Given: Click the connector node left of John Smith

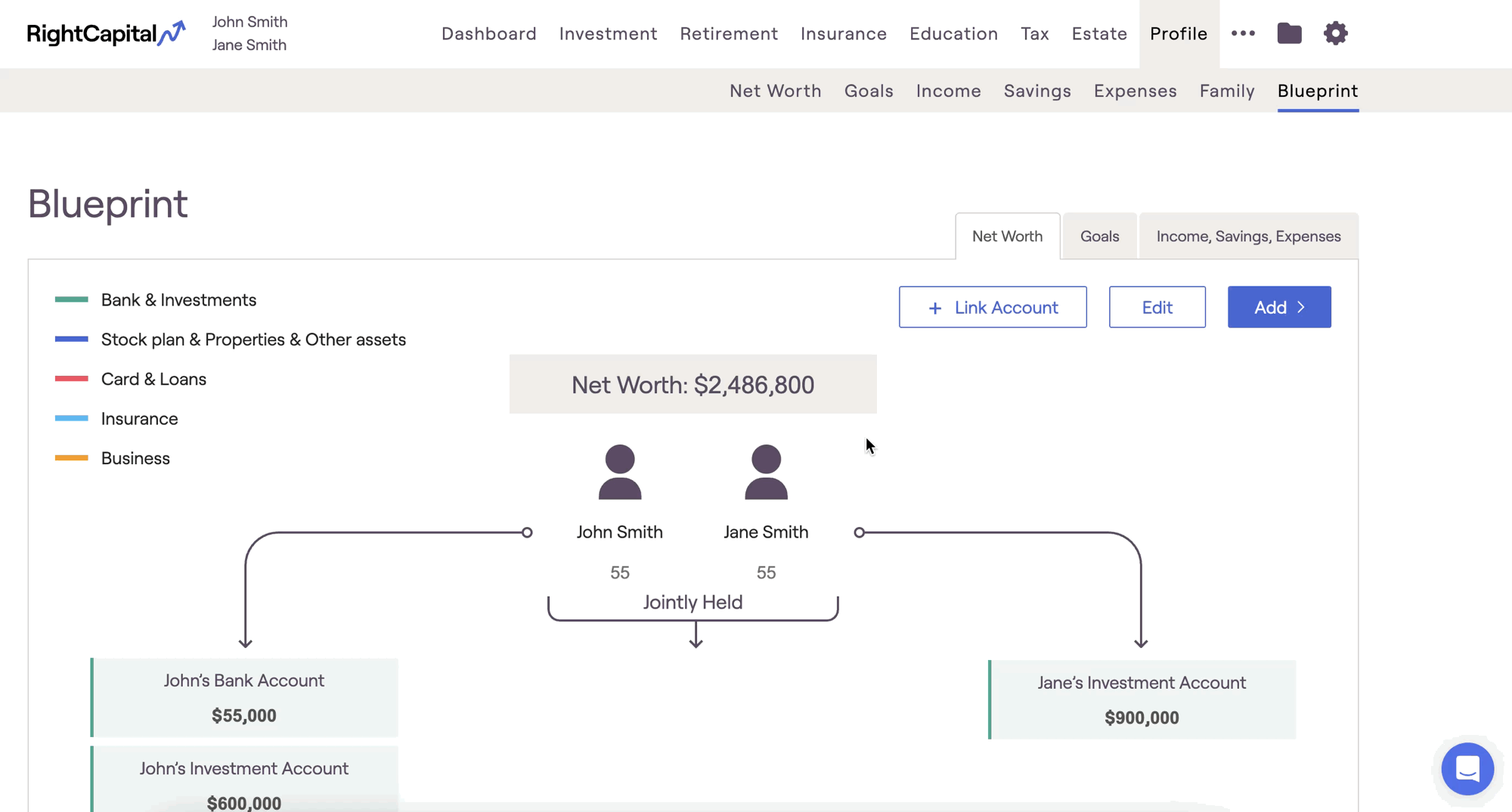Looking at the screenshot, I should click(527, 532).
